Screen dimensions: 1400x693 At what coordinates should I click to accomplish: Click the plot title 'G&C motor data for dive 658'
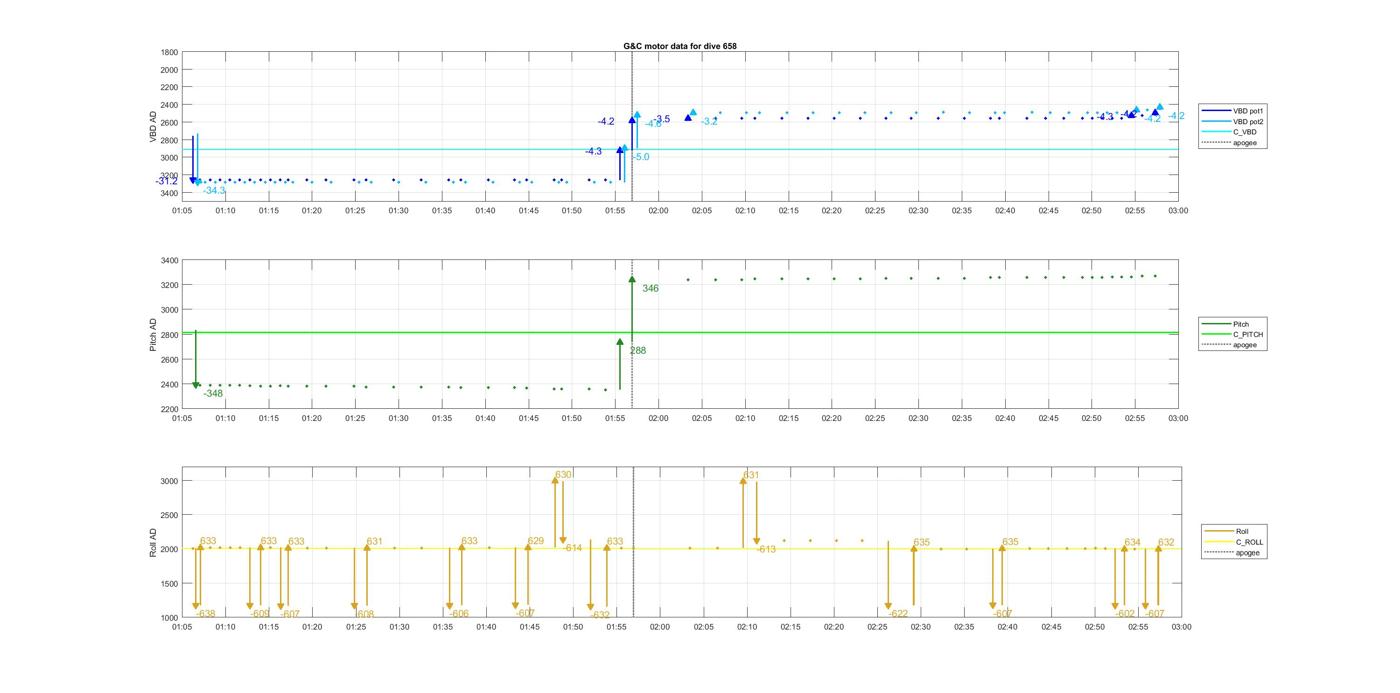click(x=680, y=46)
